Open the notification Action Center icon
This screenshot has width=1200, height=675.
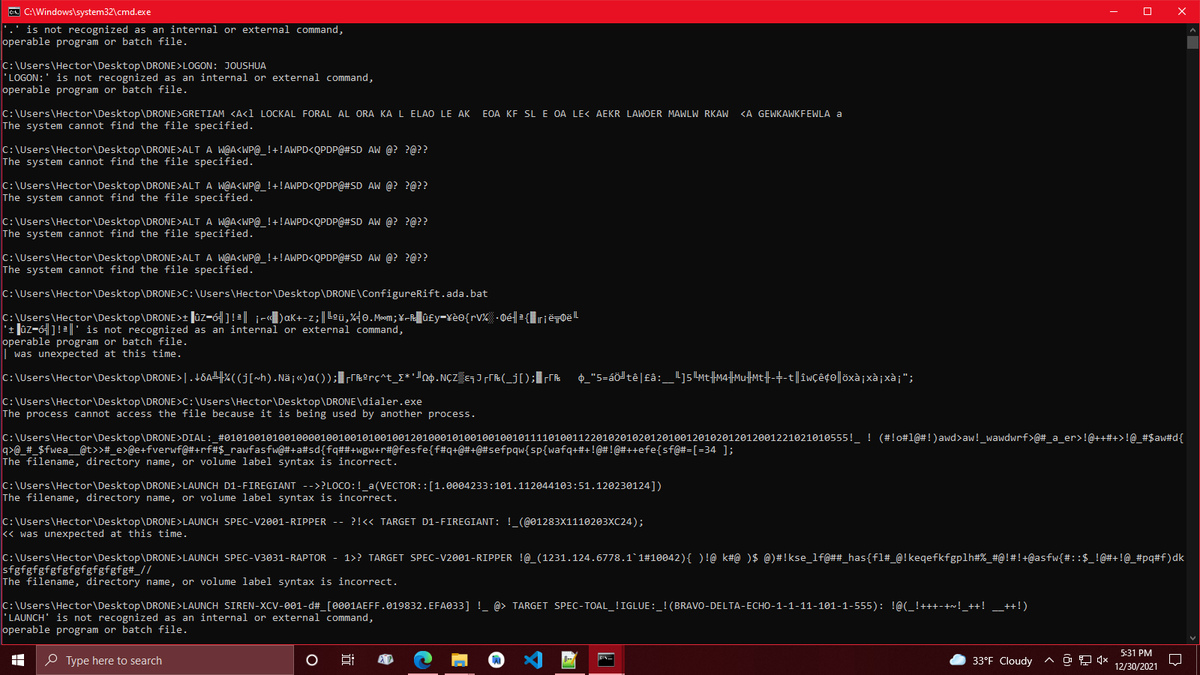click(1175, 661)
